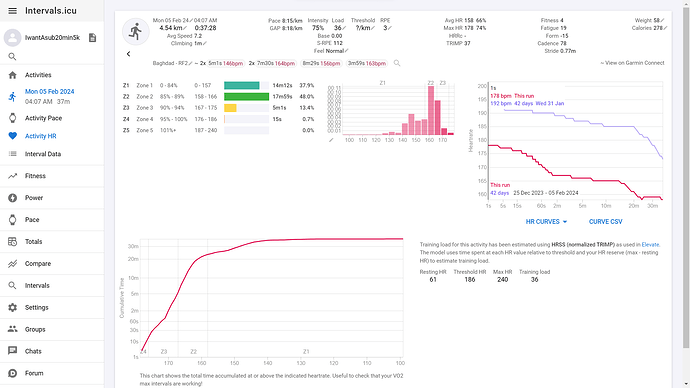
Task: Click the back chevron arrow
Action: (128, 54)
